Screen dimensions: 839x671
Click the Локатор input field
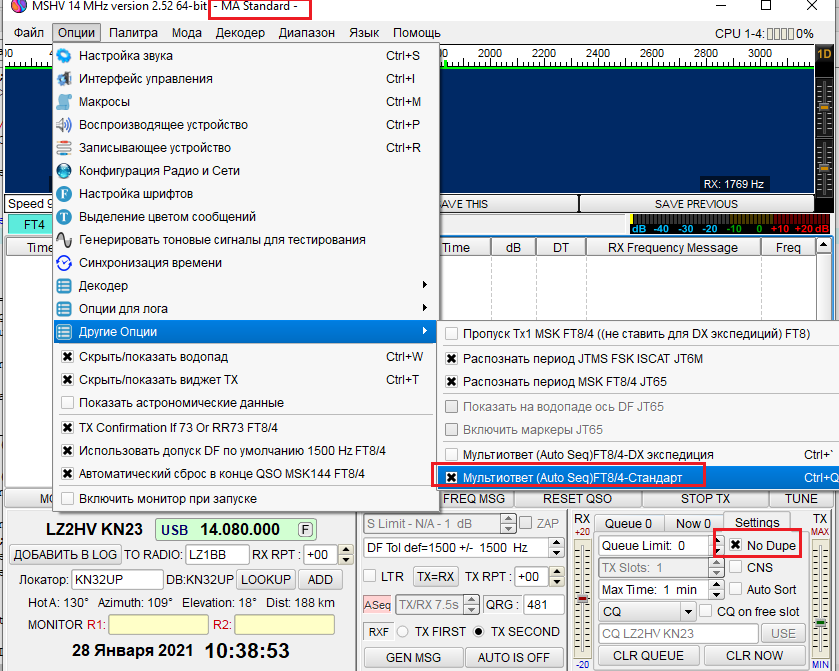[117, 580]
